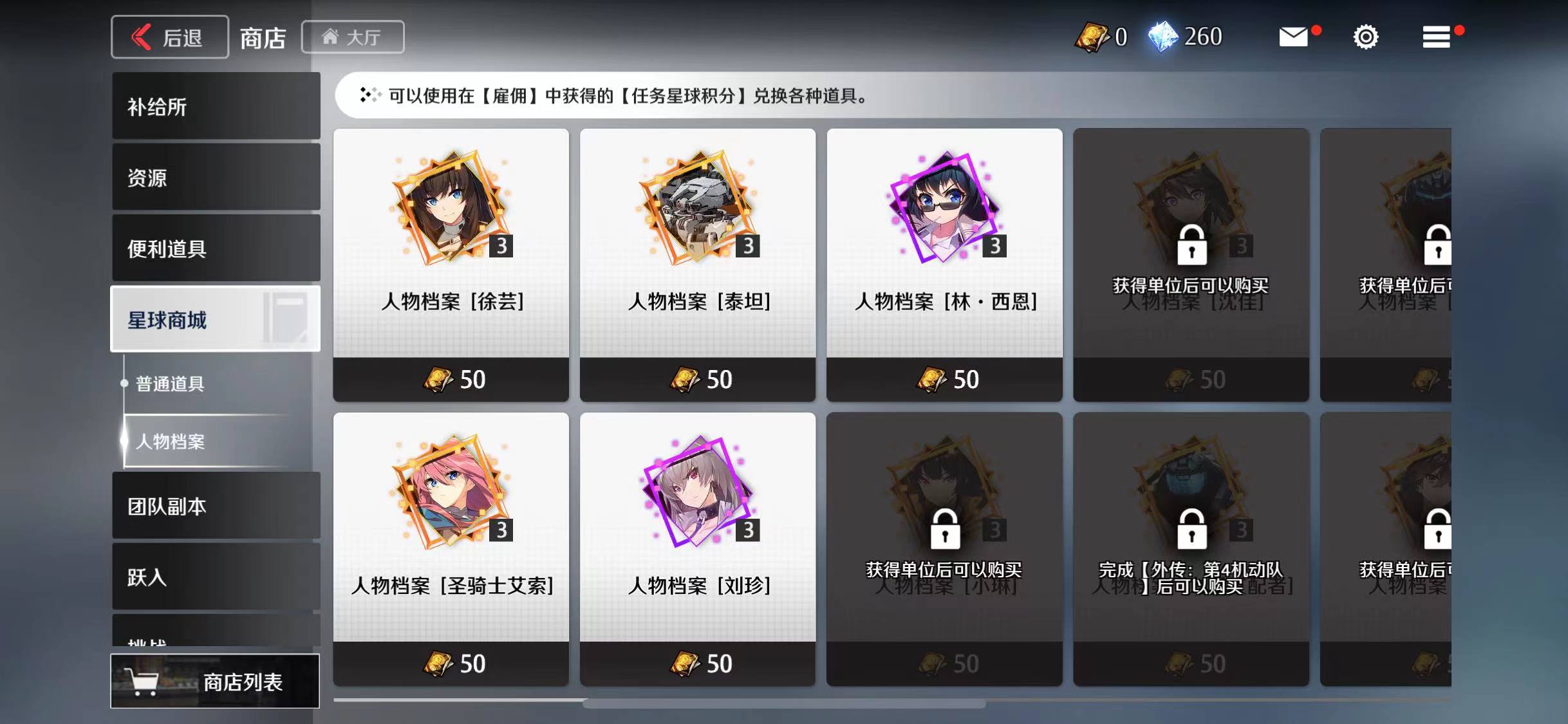Click the horizontal item list scrollbar
This screenshot has height=724, width=1568.
tap(784, 703)
